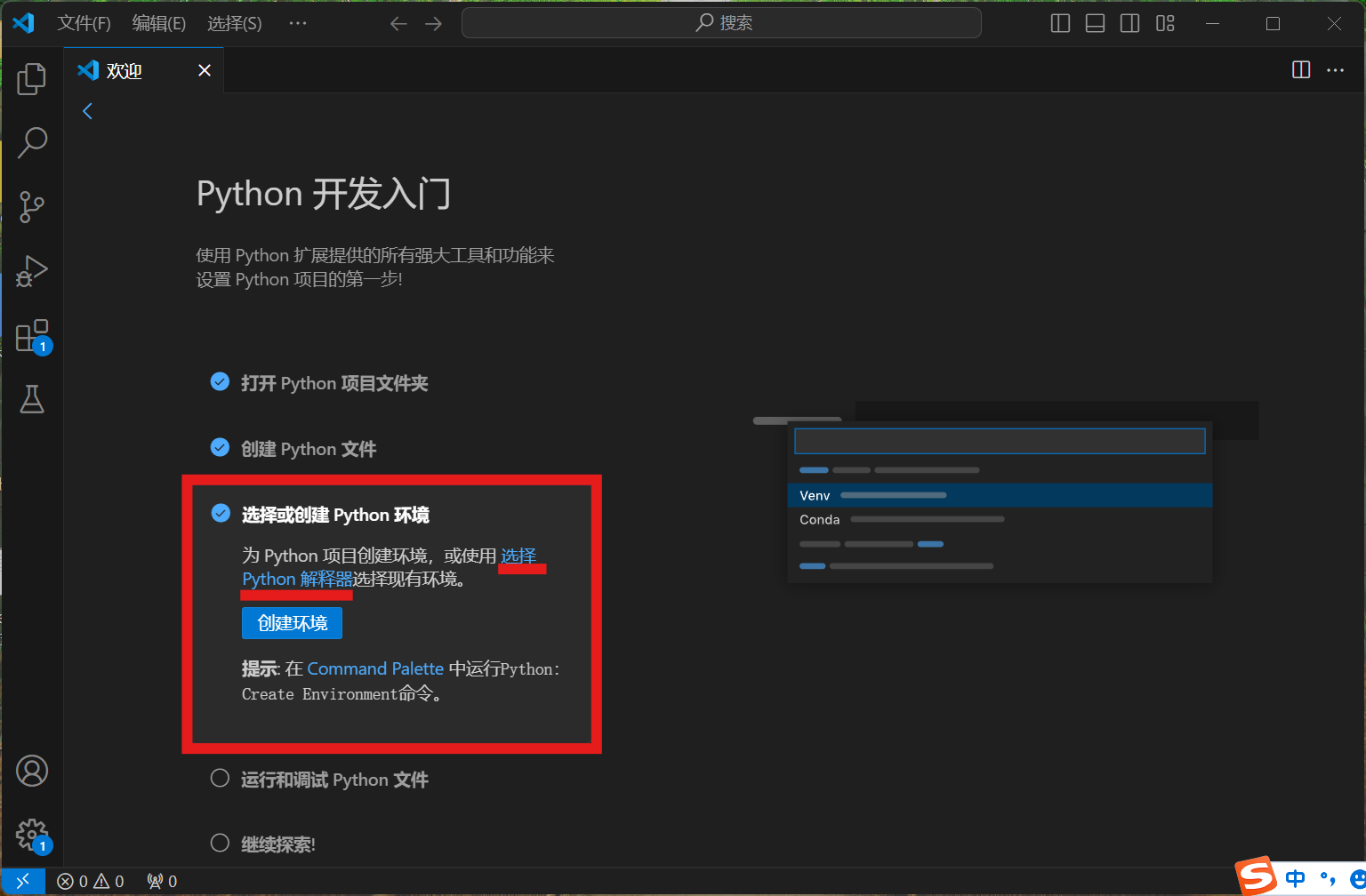Open the Source Control view
The height and width of the screenshot is (896, 1366).
tap(32, 206)
